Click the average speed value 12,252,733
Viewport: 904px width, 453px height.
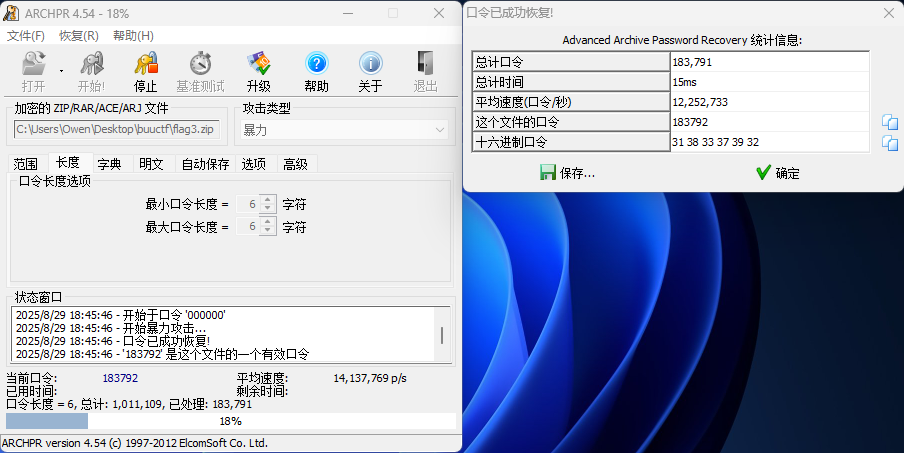coord(770,103)
